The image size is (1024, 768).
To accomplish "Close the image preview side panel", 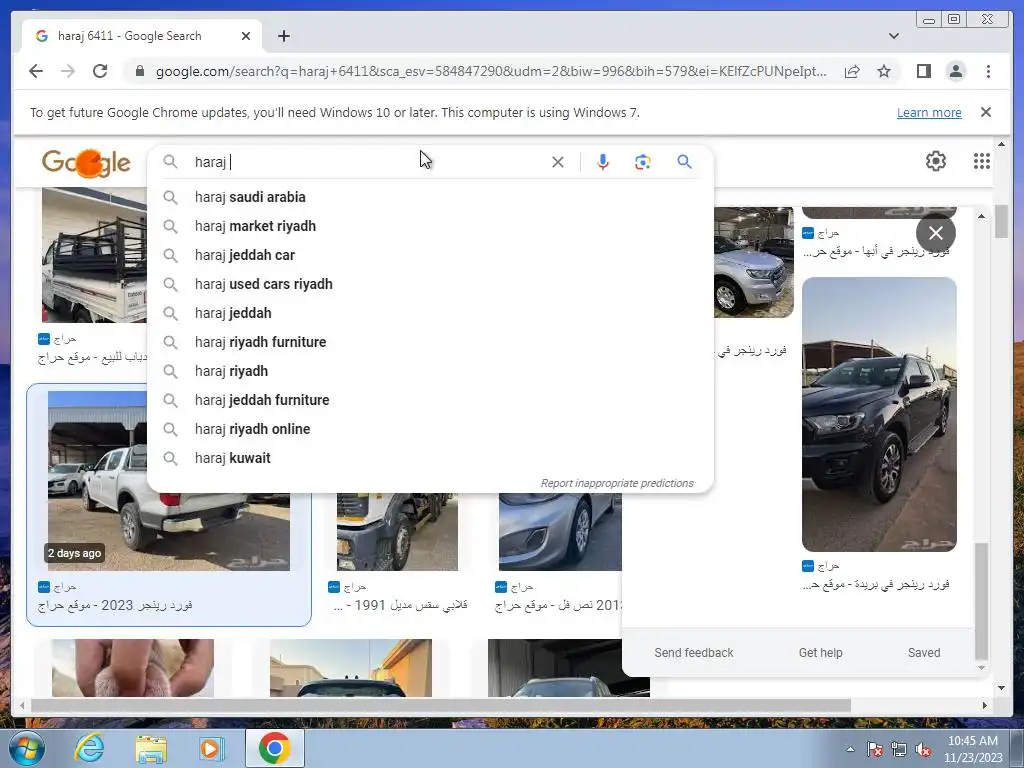I will (x=935, y=233).
